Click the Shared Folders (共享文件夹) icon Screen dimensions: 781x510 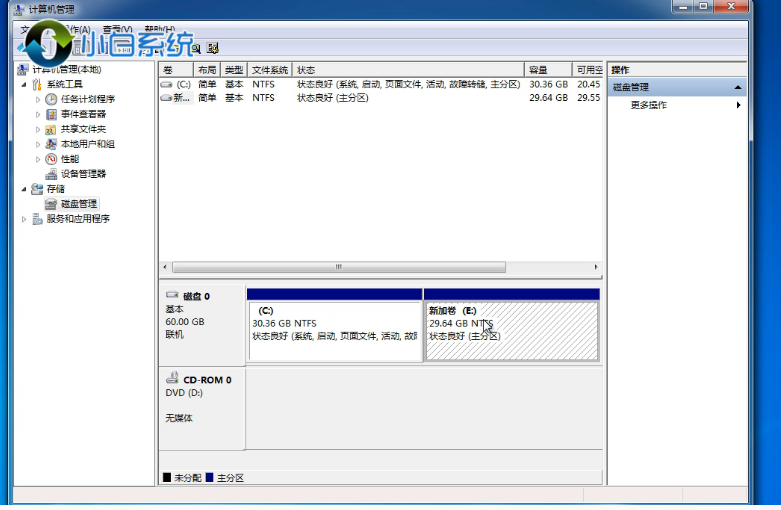[51, 129]
